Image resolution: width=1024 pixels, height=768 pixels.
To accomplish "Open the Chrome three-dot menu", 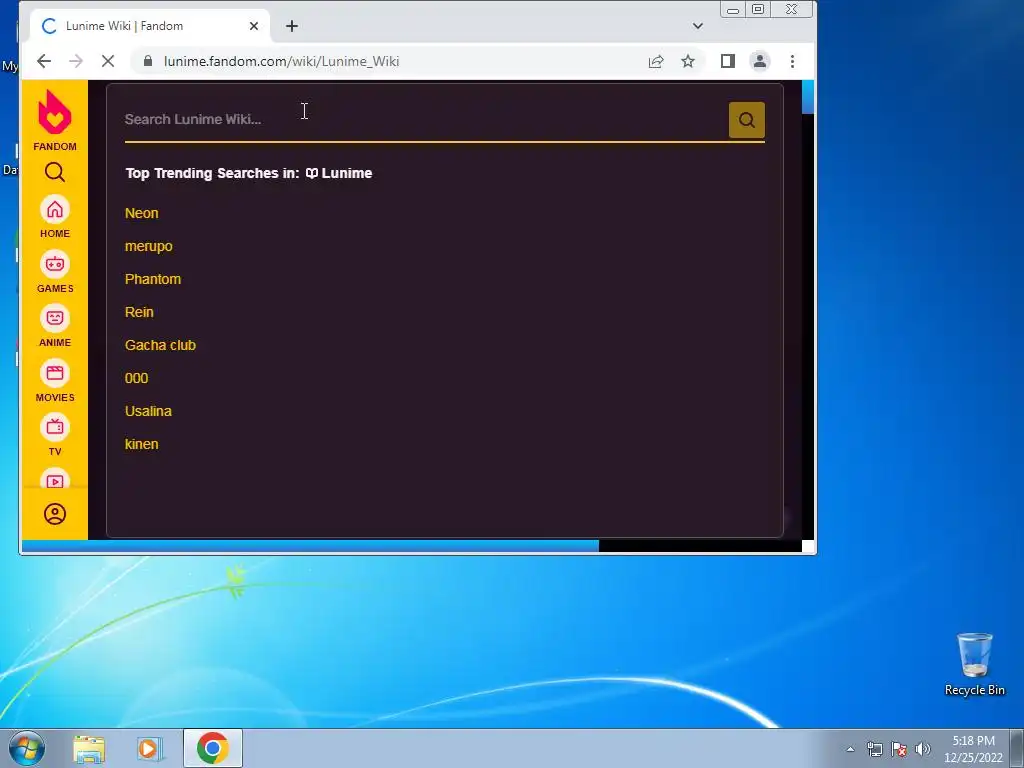I will [x=792, y=61].
